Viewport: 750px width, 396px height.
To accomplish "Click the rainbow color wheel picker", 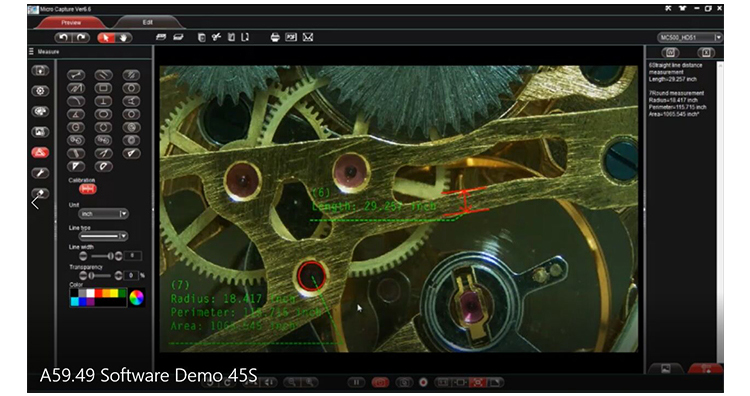I will (136, 297).
